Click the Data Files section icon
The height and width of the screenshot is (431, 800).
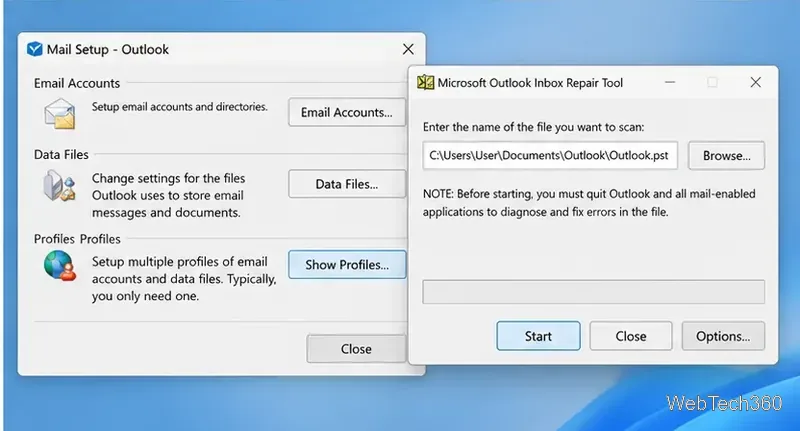pyautogui.click(x=60, y=185)
